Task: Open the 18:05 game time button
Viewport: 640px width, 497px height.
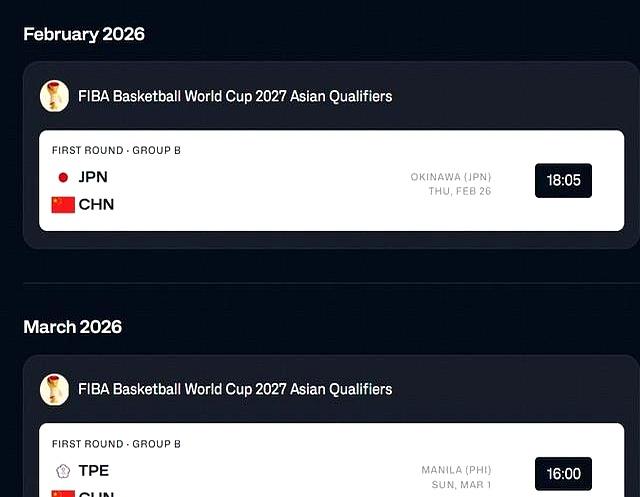Action: 563,180
